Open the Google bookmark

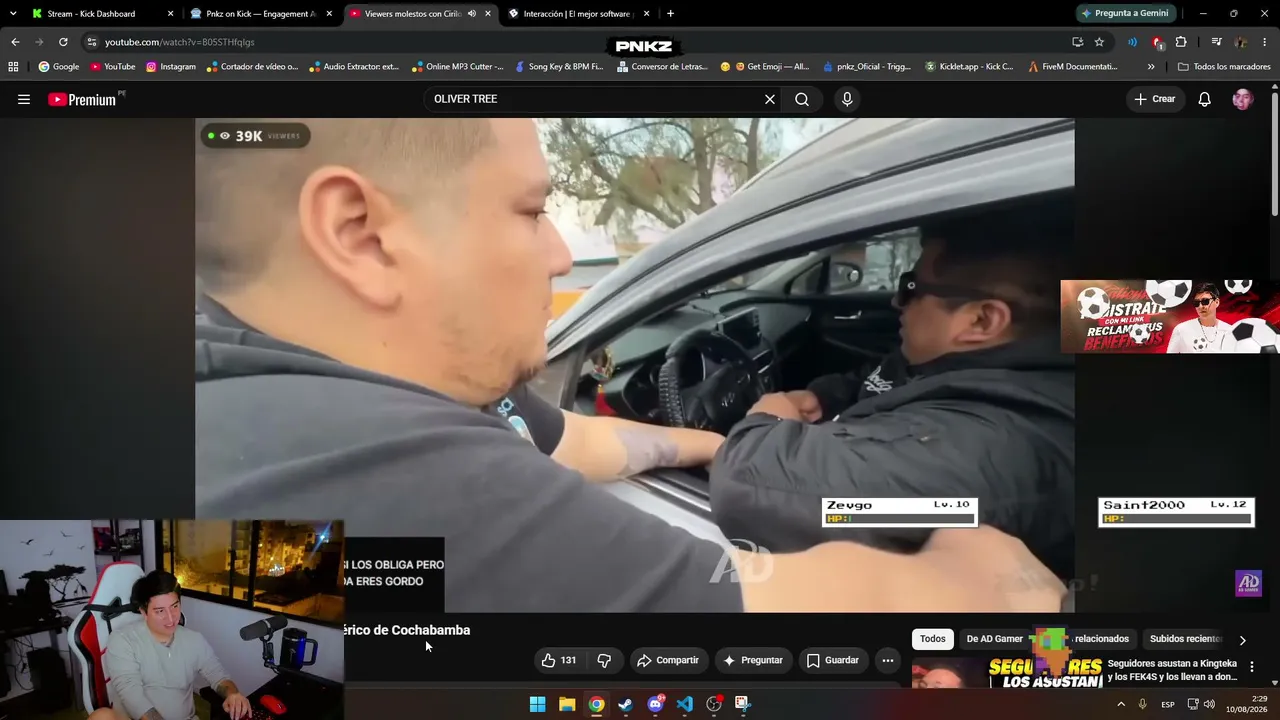tap(58, 67)
